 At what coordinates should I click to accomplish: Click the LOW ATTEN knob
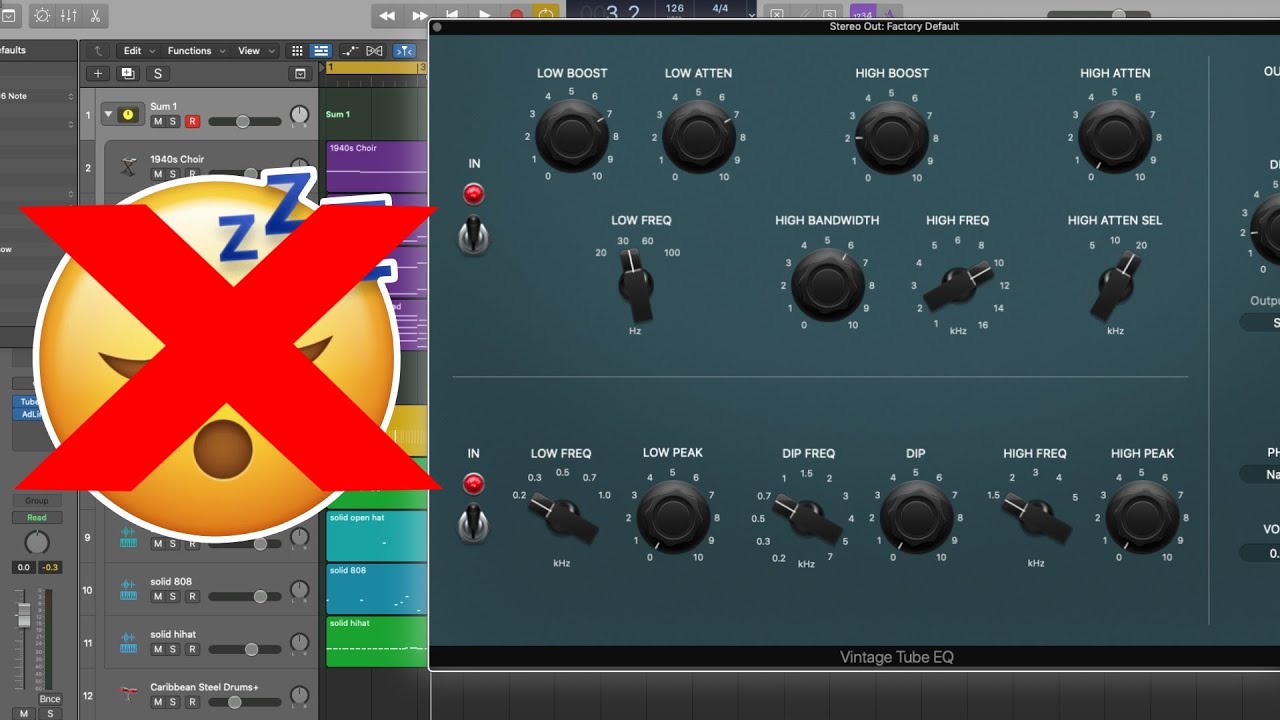(699, 137)
